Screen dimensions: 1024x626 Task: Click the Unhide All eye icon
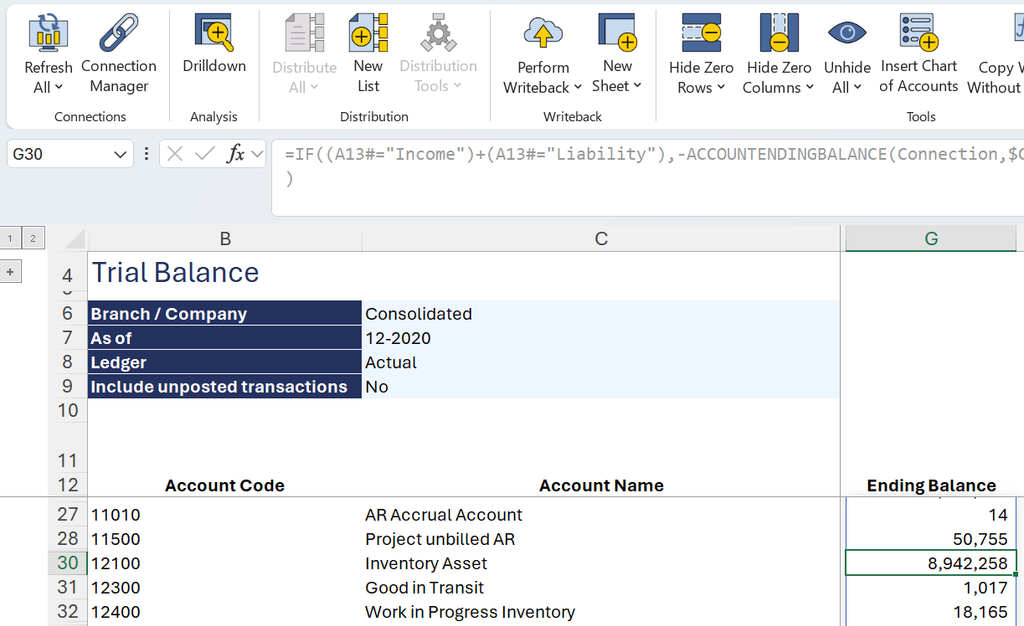(847, 33)
